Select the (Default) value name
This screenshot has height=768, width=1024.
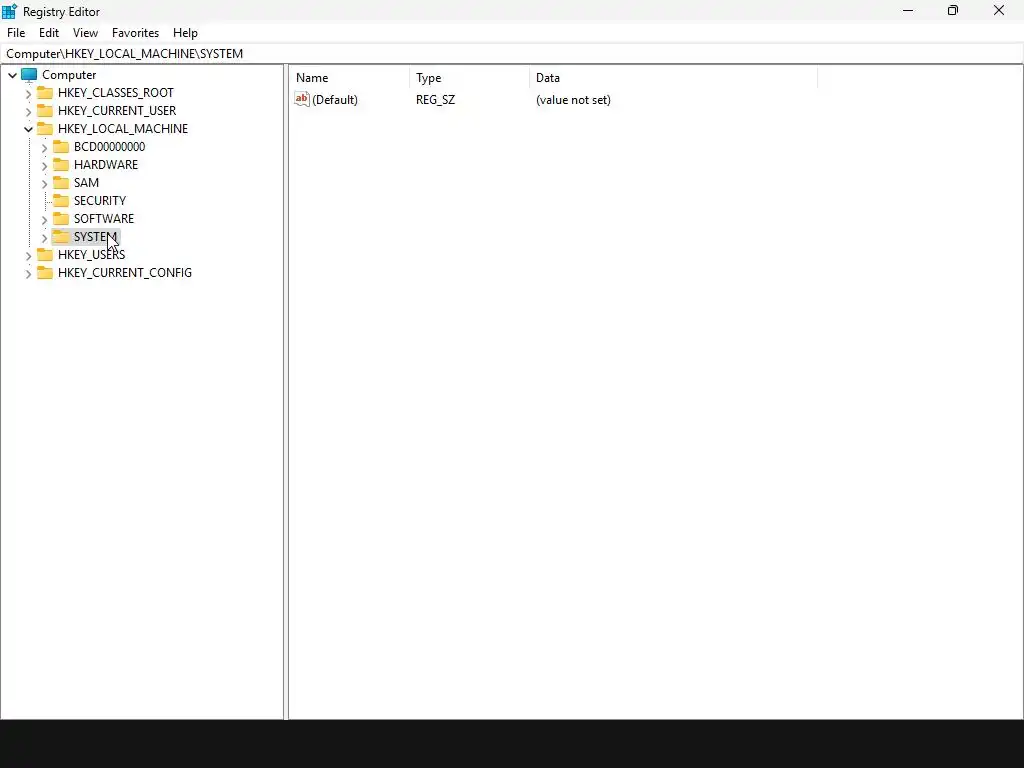tap(335, 100)
